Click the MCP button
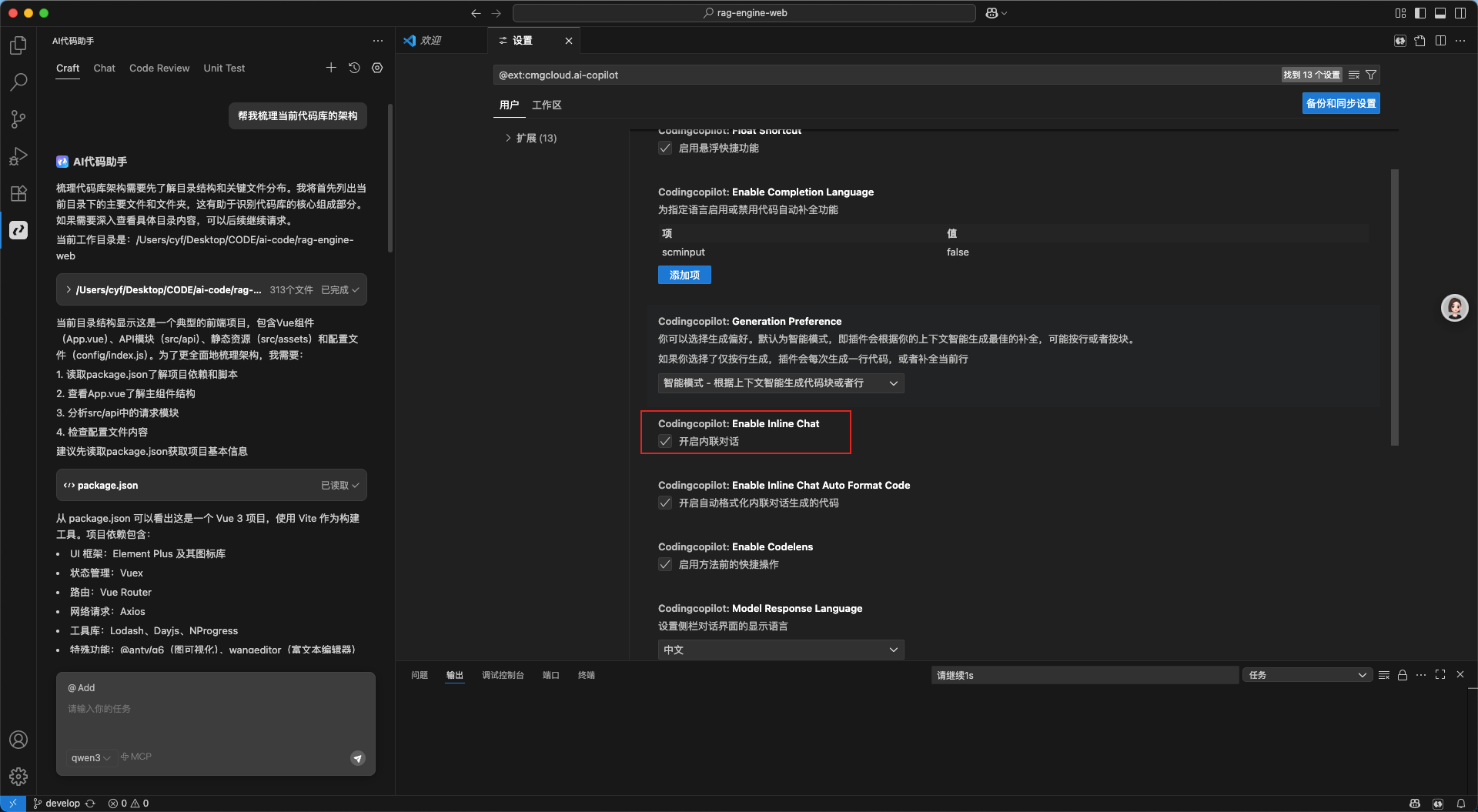The height and width of the screenshot is (812, 1478). pos(136,757)
